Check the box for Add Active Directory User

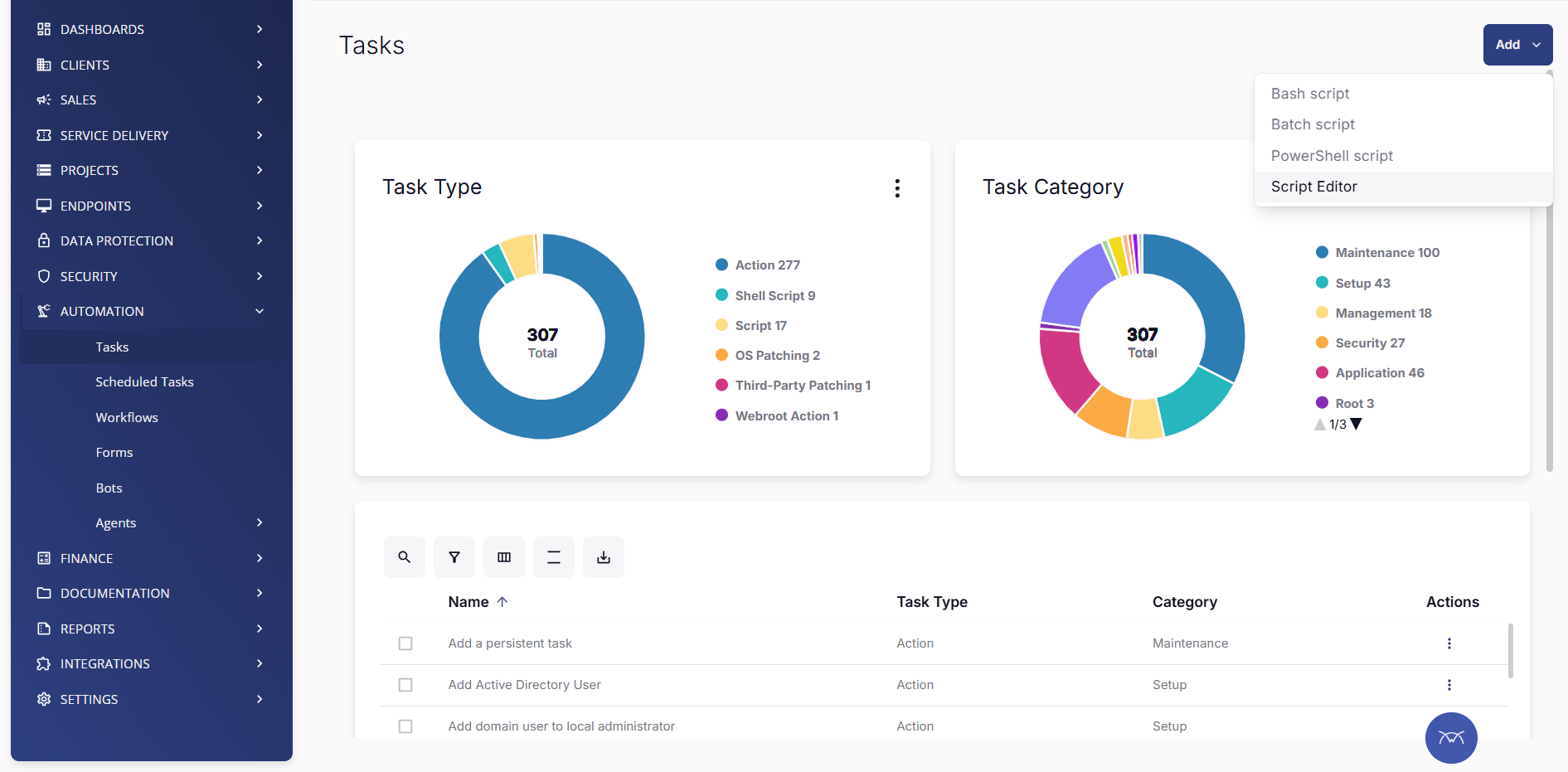tap(405, 685)
